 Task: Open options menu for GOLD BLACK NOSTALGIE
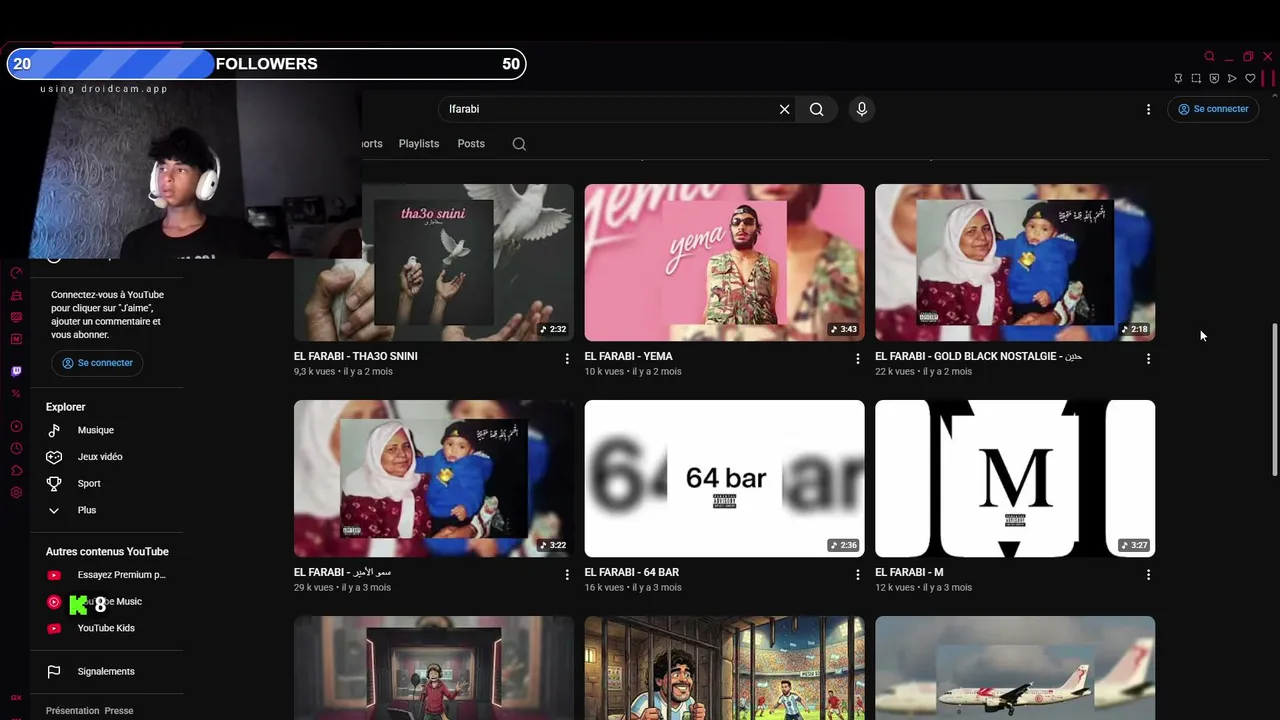(1148, 358)
